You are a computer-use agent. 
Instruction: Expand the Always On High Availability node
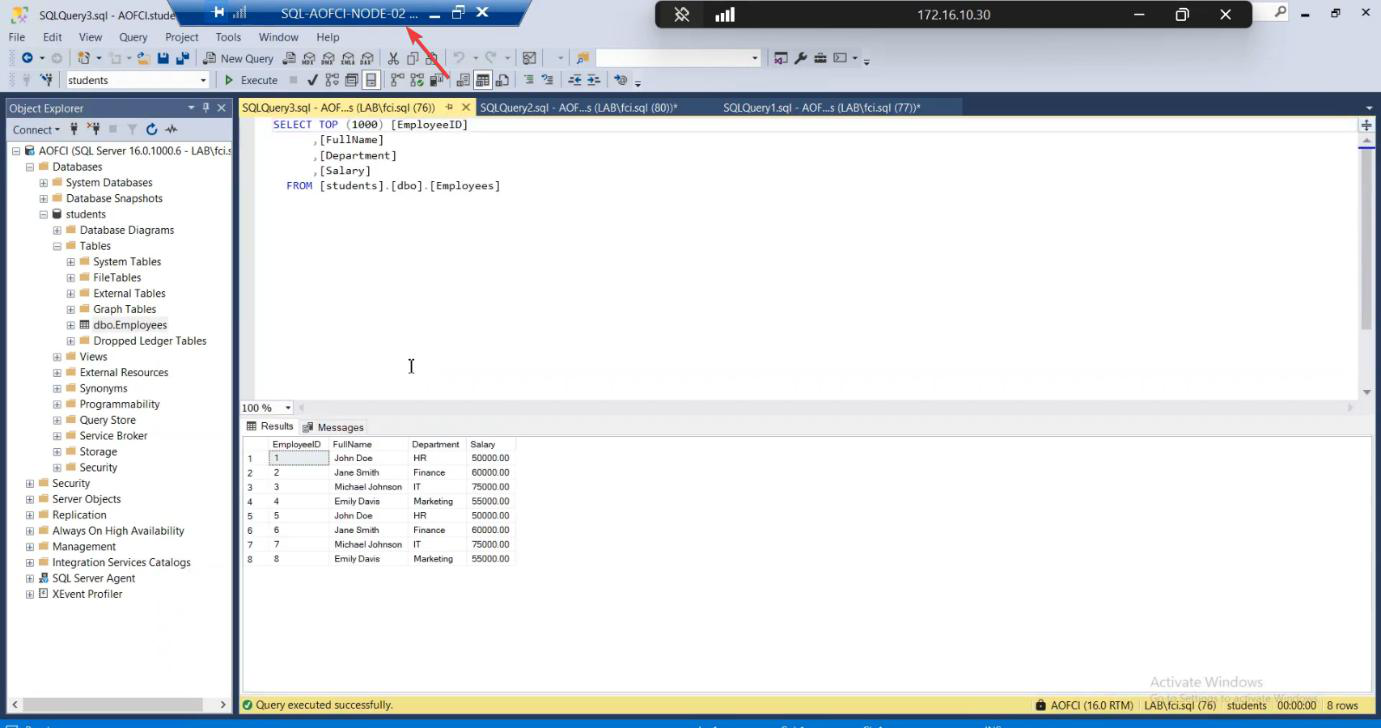[x=29, y=531]
